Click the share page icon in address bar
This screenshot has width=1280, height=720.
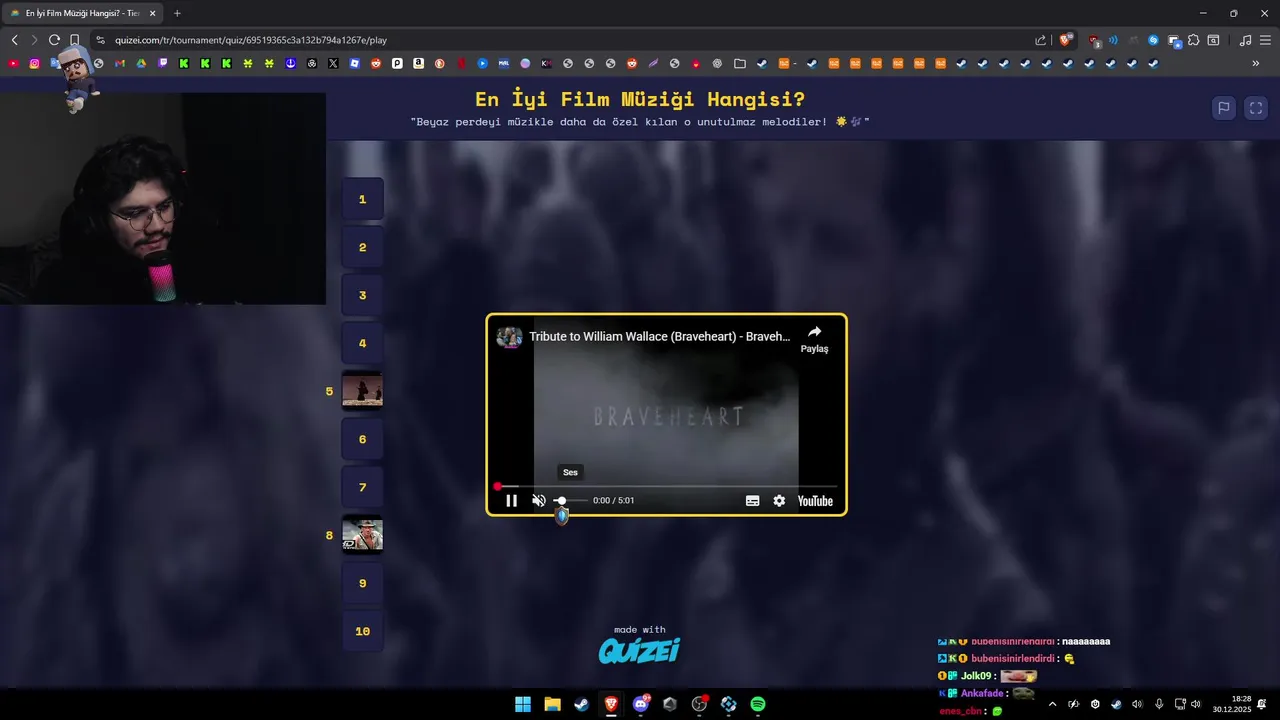tap(1040, 40)
